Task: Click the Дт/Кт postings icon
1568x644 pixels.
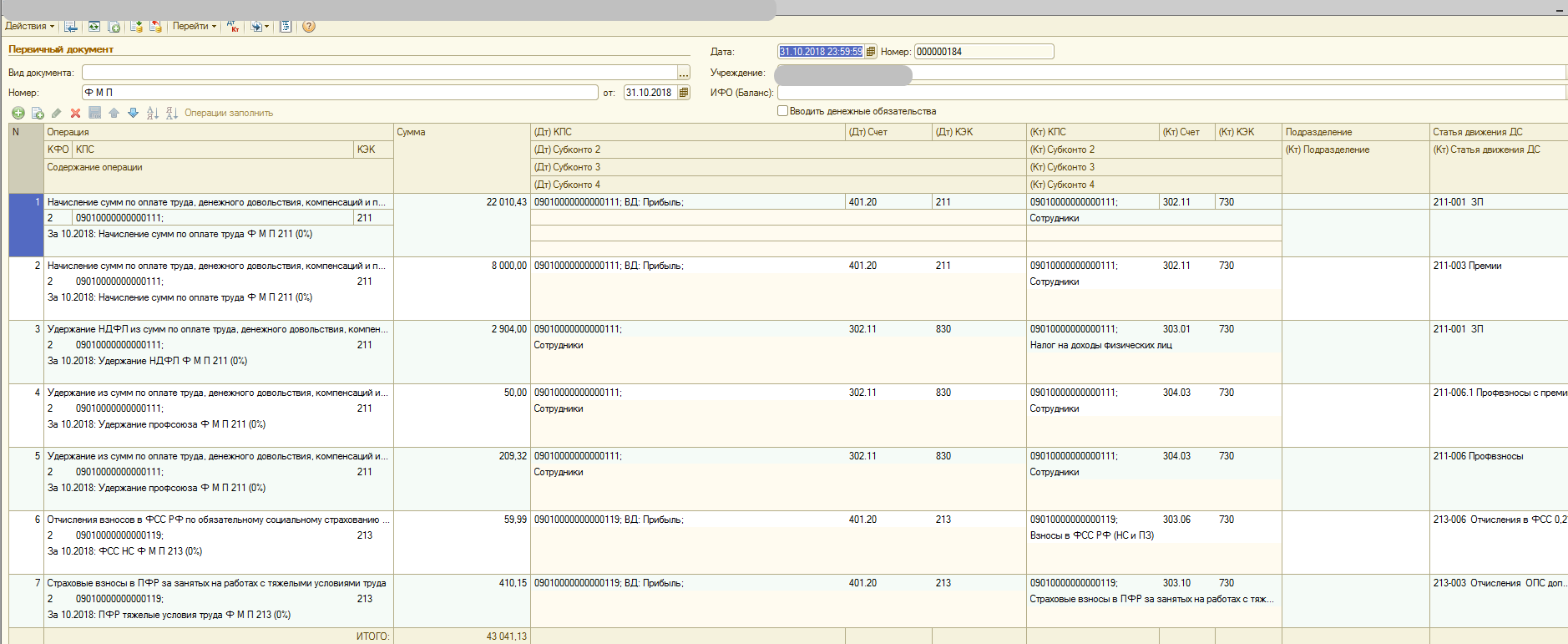Action: point(233,27)
